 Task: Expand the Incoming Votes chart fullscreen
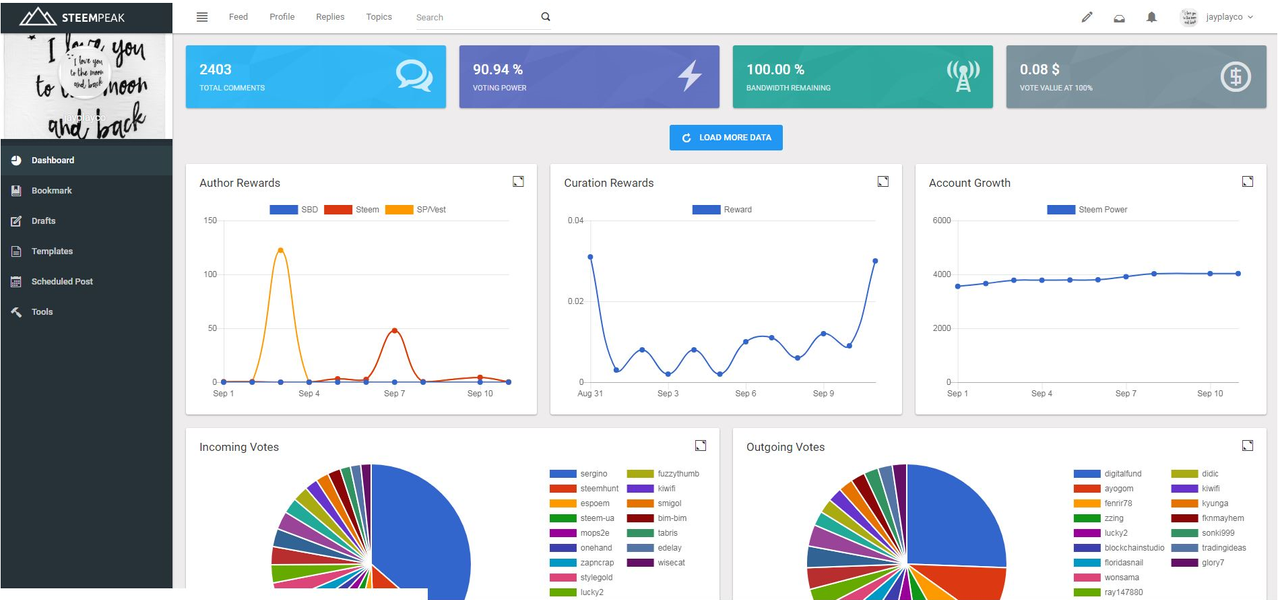[x=701, y=445]
